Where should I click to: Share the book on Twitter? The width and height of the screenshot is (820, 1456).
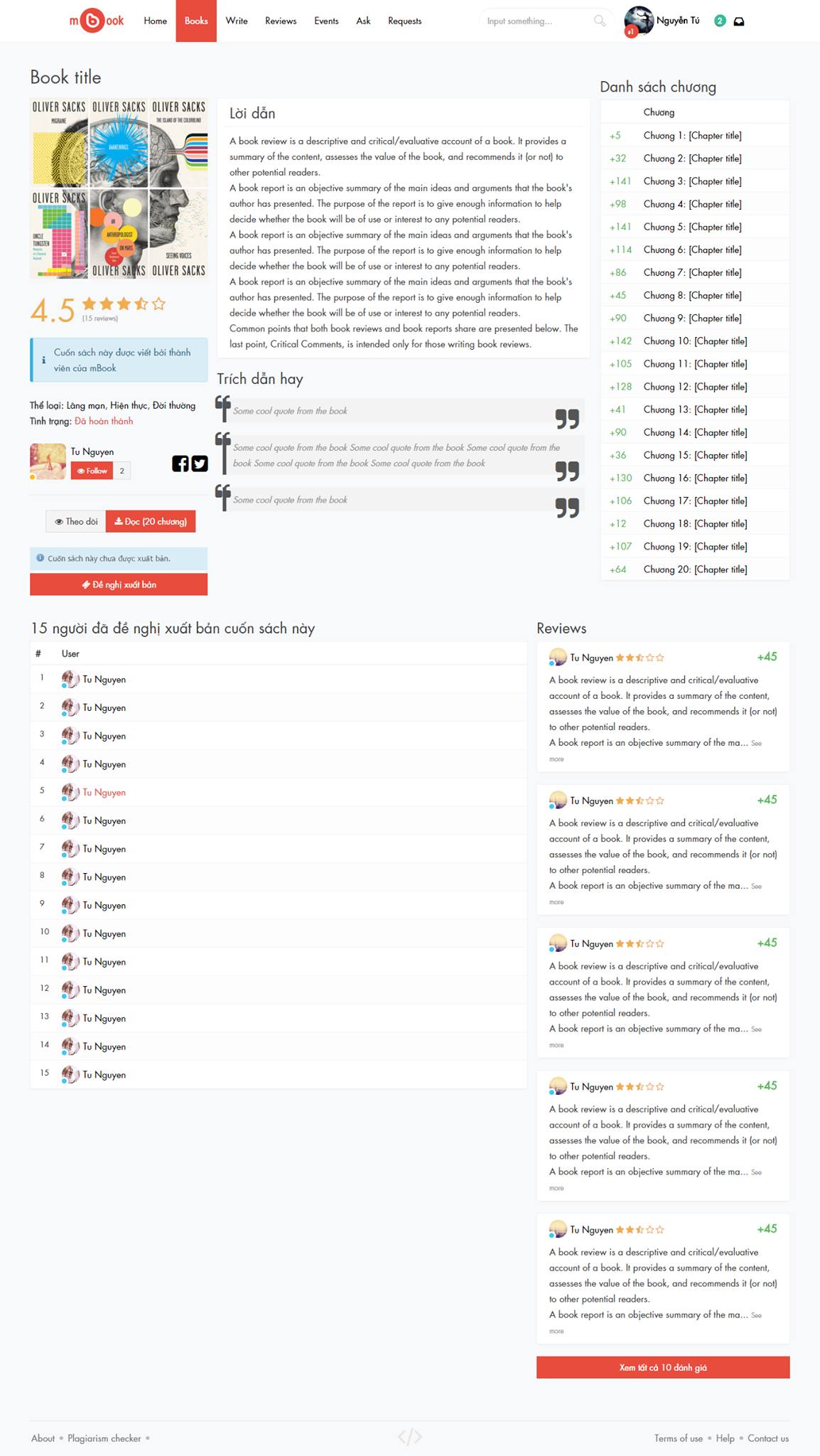click(200, 464)
